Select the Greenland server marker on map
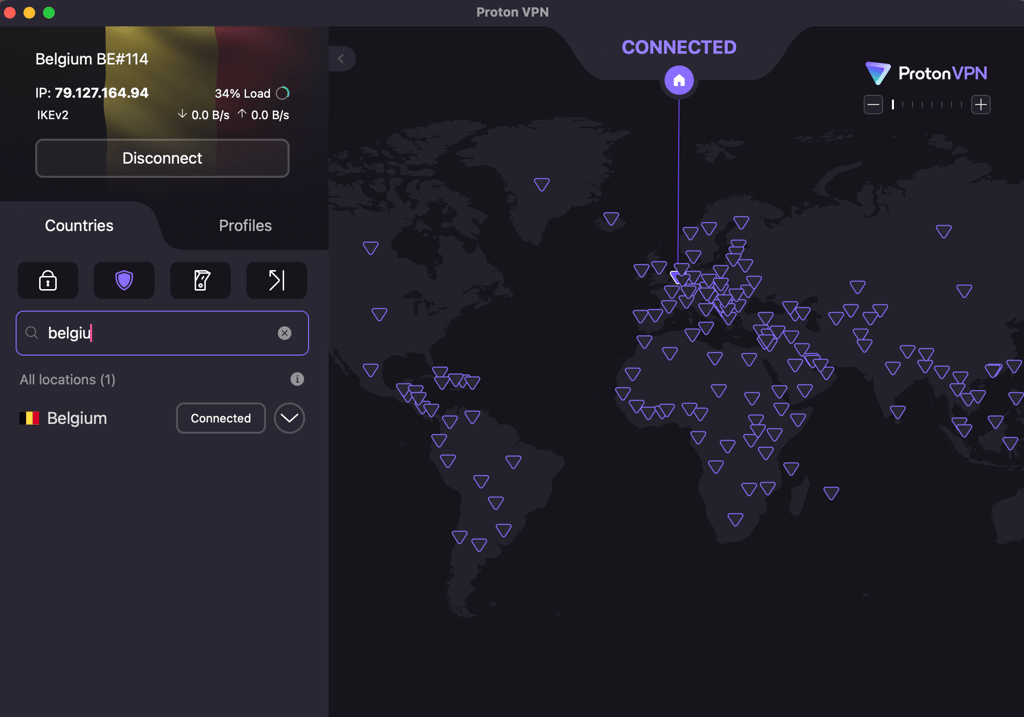This screenshot has width=1024, height=717. pyautogui.click(x=541, y=184)
